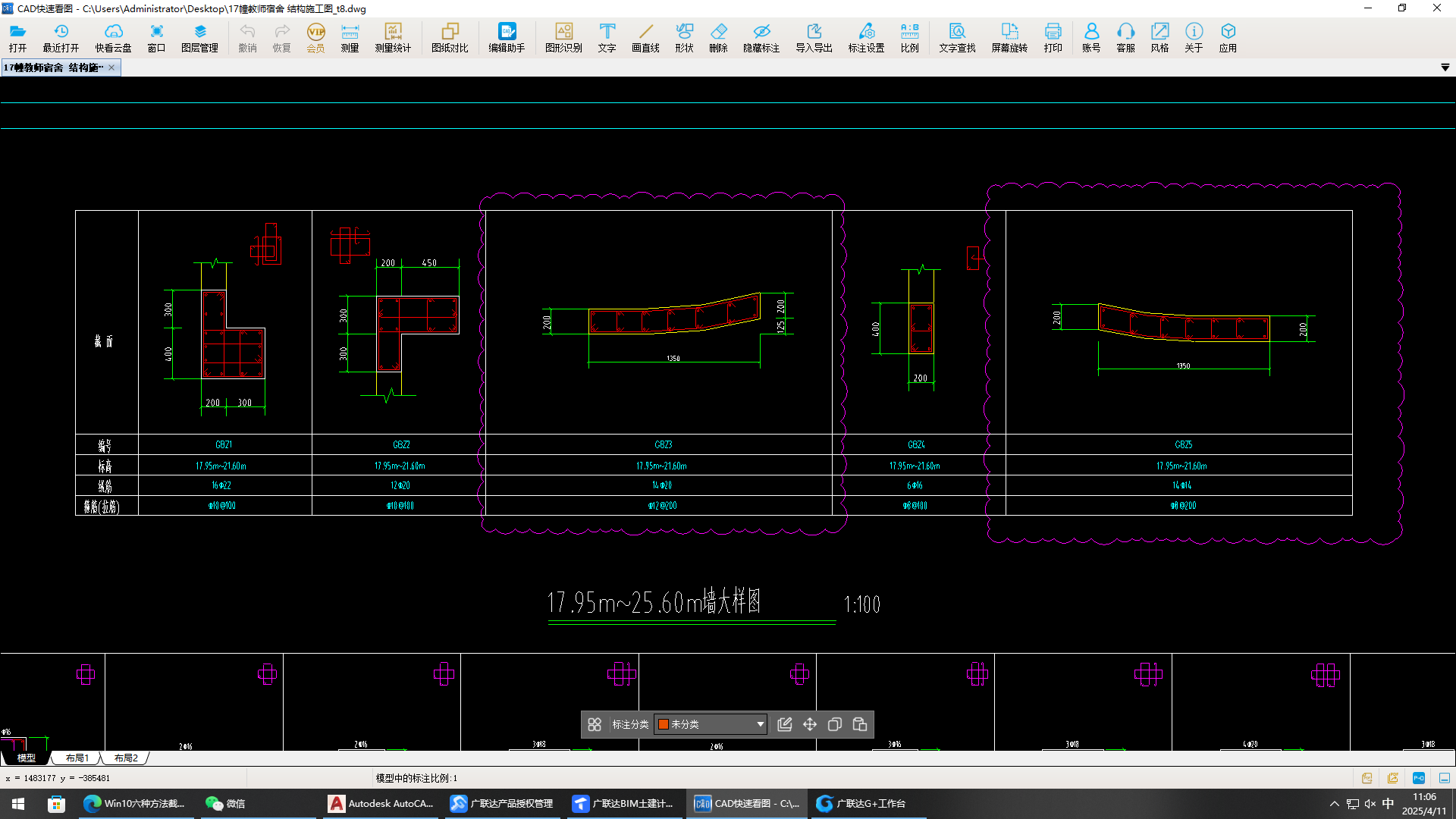
Task: Click the move annotation icon in floating bar
Action: point(810,724)
